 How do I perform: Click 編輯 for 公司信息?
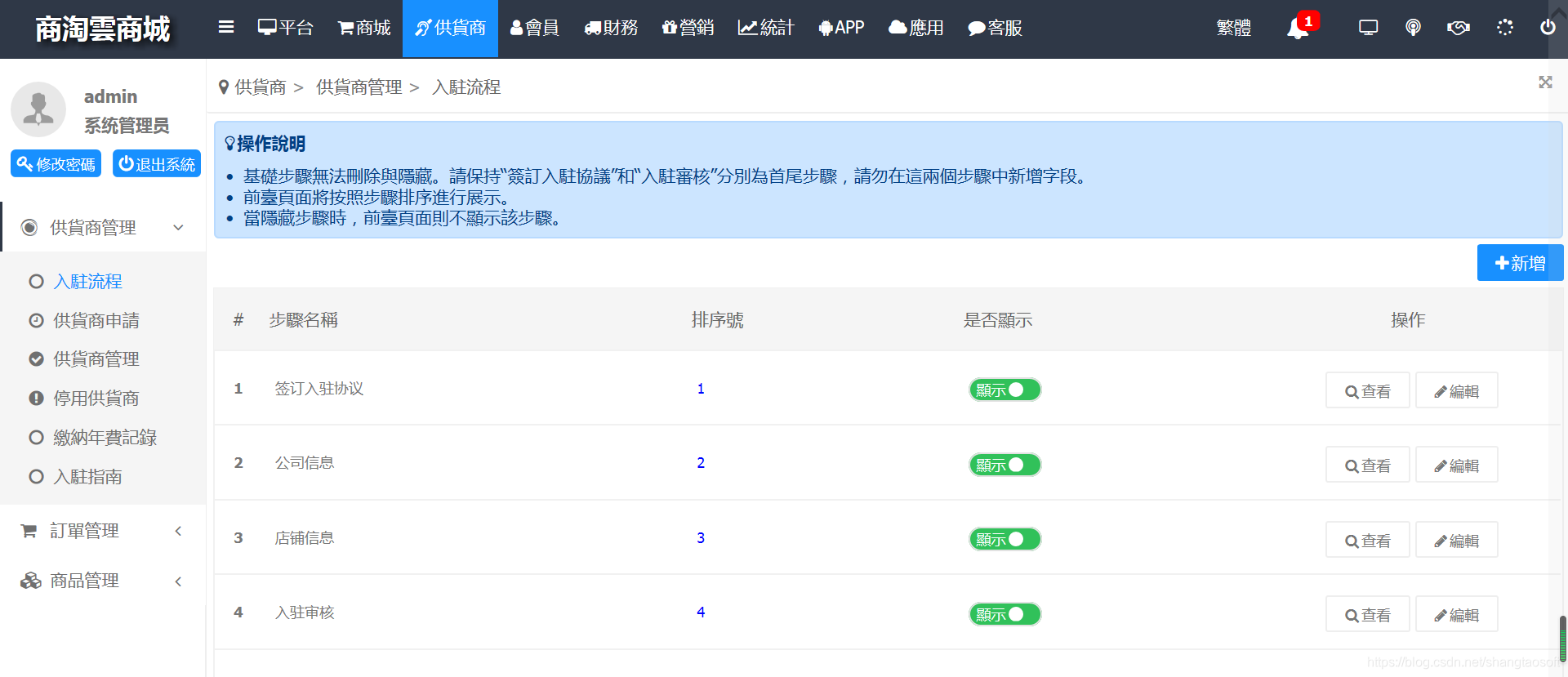tap(1456, 465)
